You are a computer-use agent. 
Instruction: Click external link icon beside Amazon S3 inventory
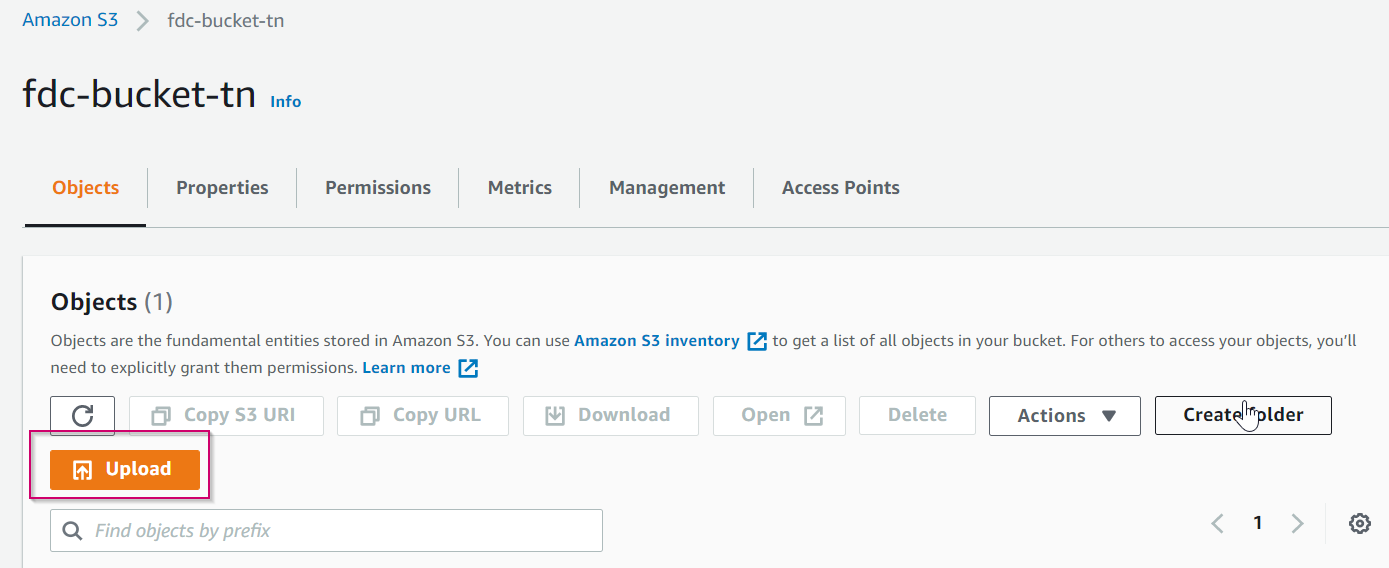tap(757, 341)
